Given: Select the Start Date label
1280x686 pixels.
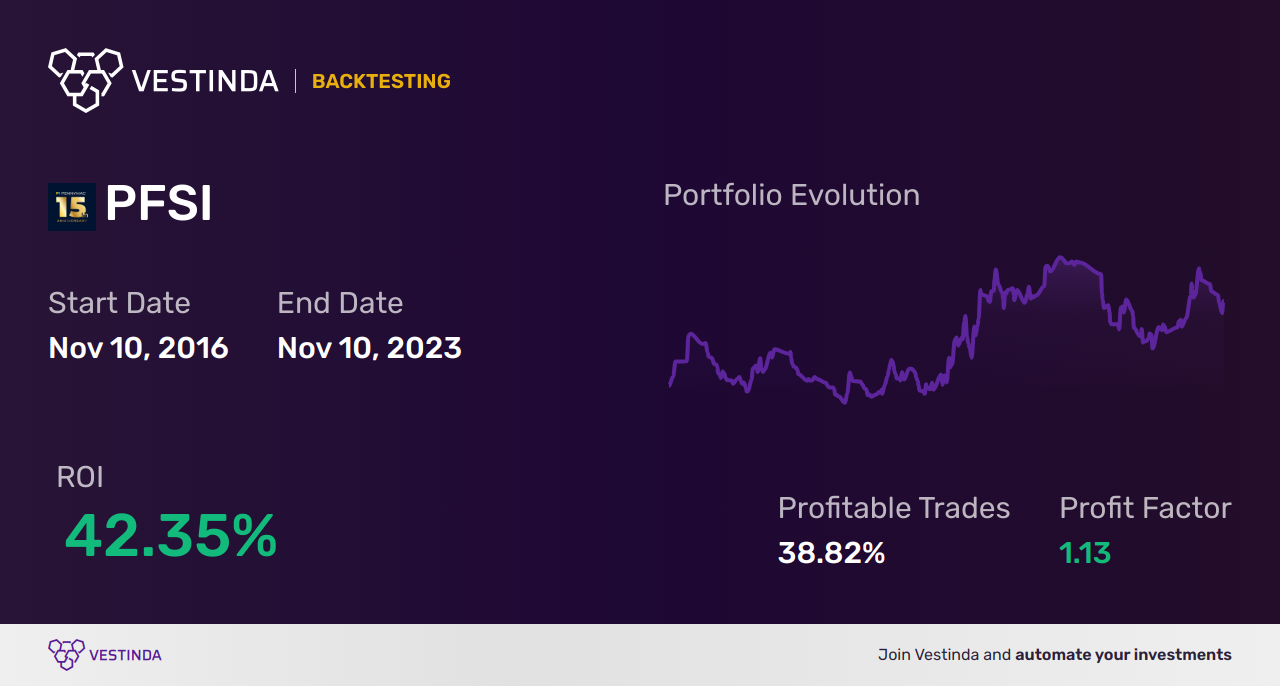Looking at the screenshot, I should [119, 303].
